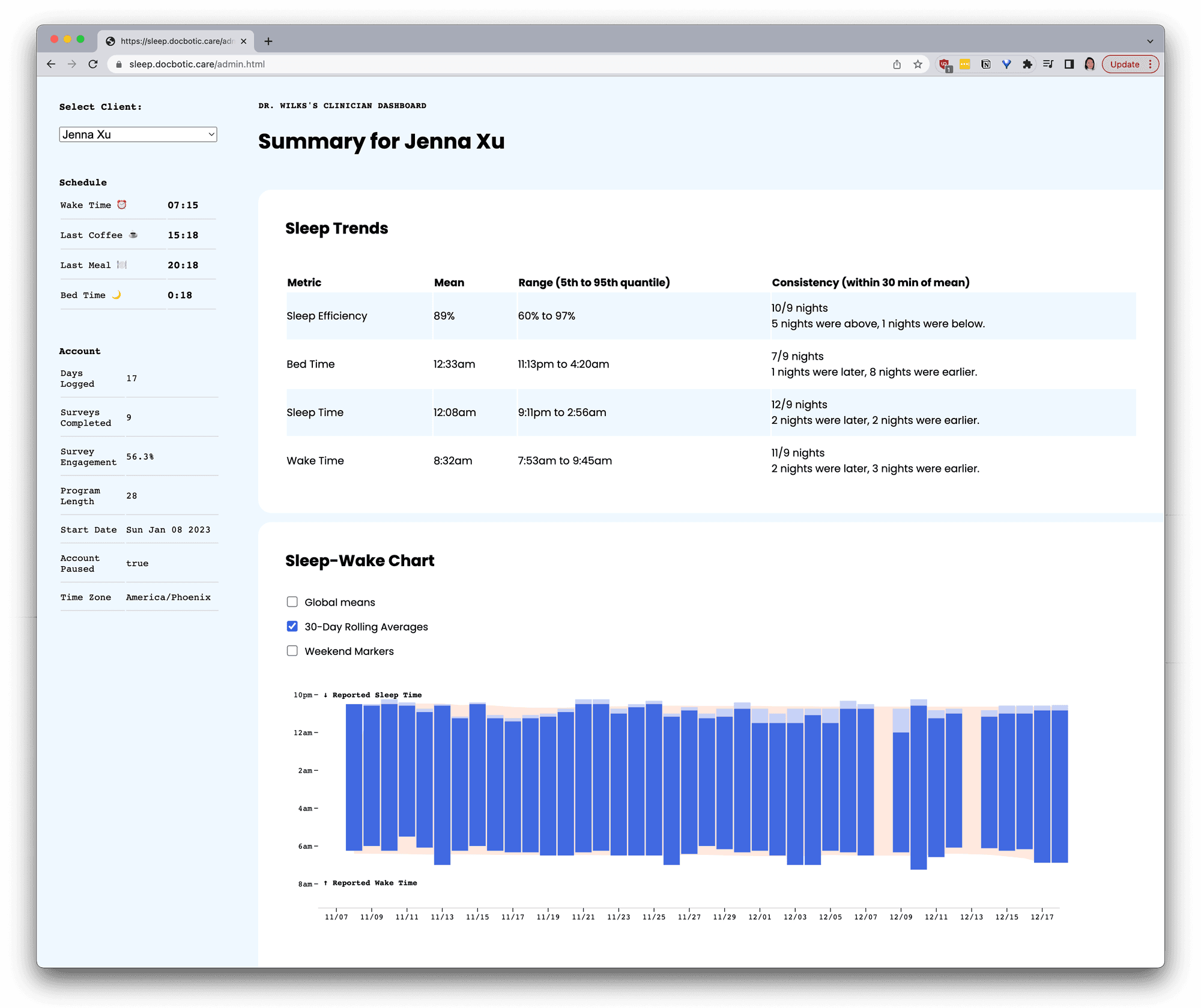1201x1008 pixels.
Task: Open a new browser tab
Action: tap(268, 41)
